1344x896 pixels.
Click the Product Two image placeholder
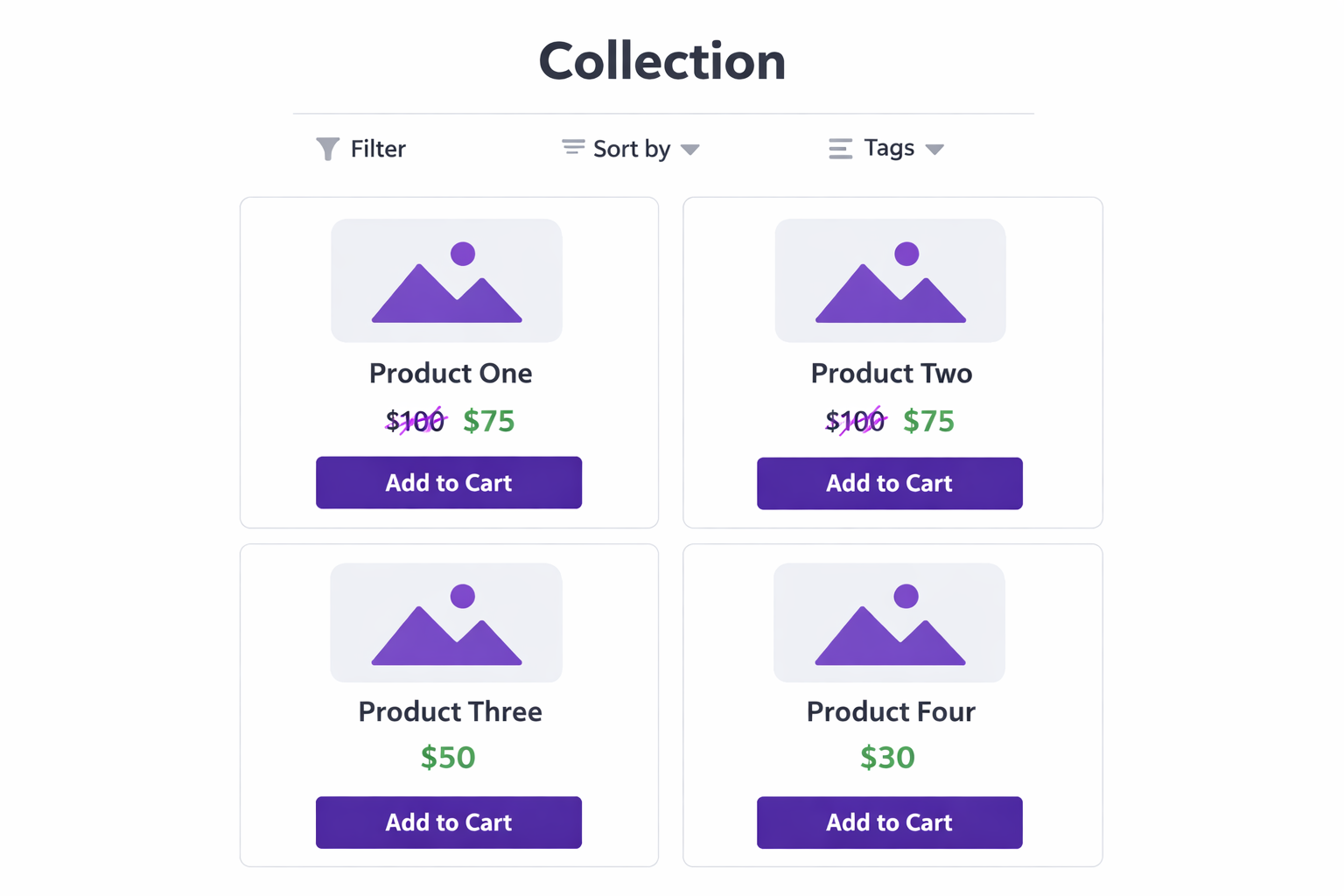tap(890, 280)
